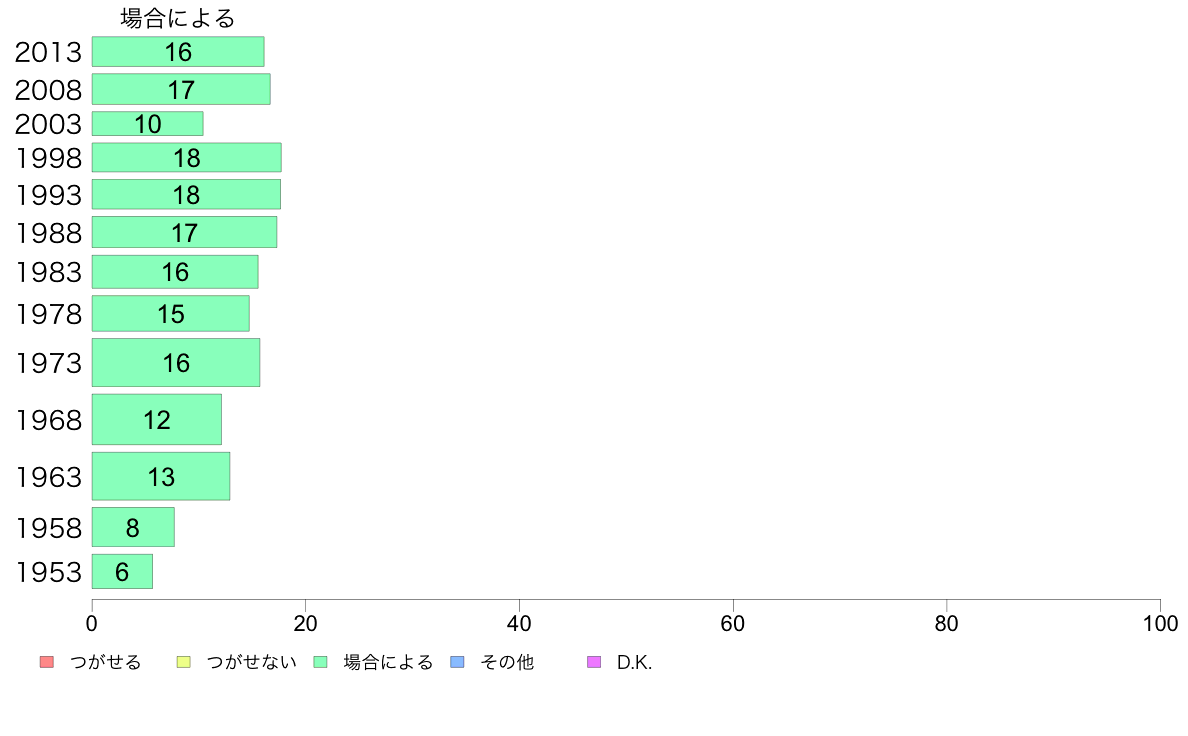Click the yellow つがせない legend swatch

coord(183,662)
